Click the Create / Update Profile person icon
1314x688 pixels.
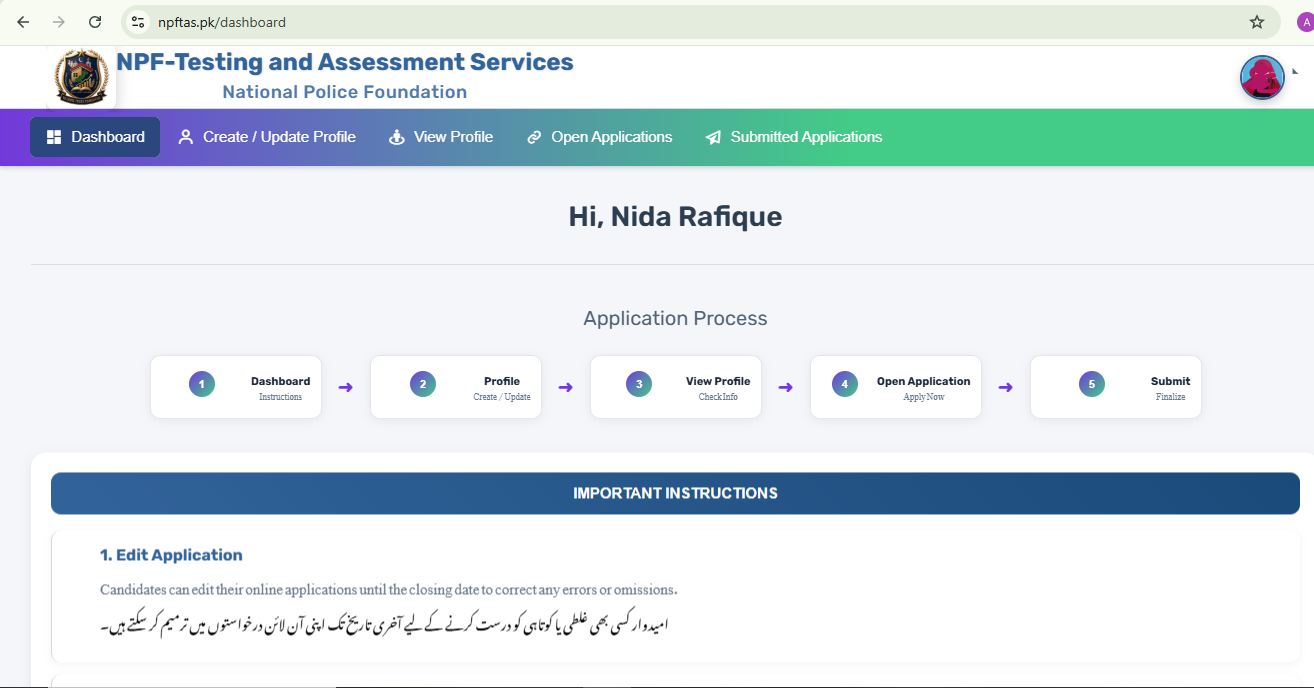185,137
